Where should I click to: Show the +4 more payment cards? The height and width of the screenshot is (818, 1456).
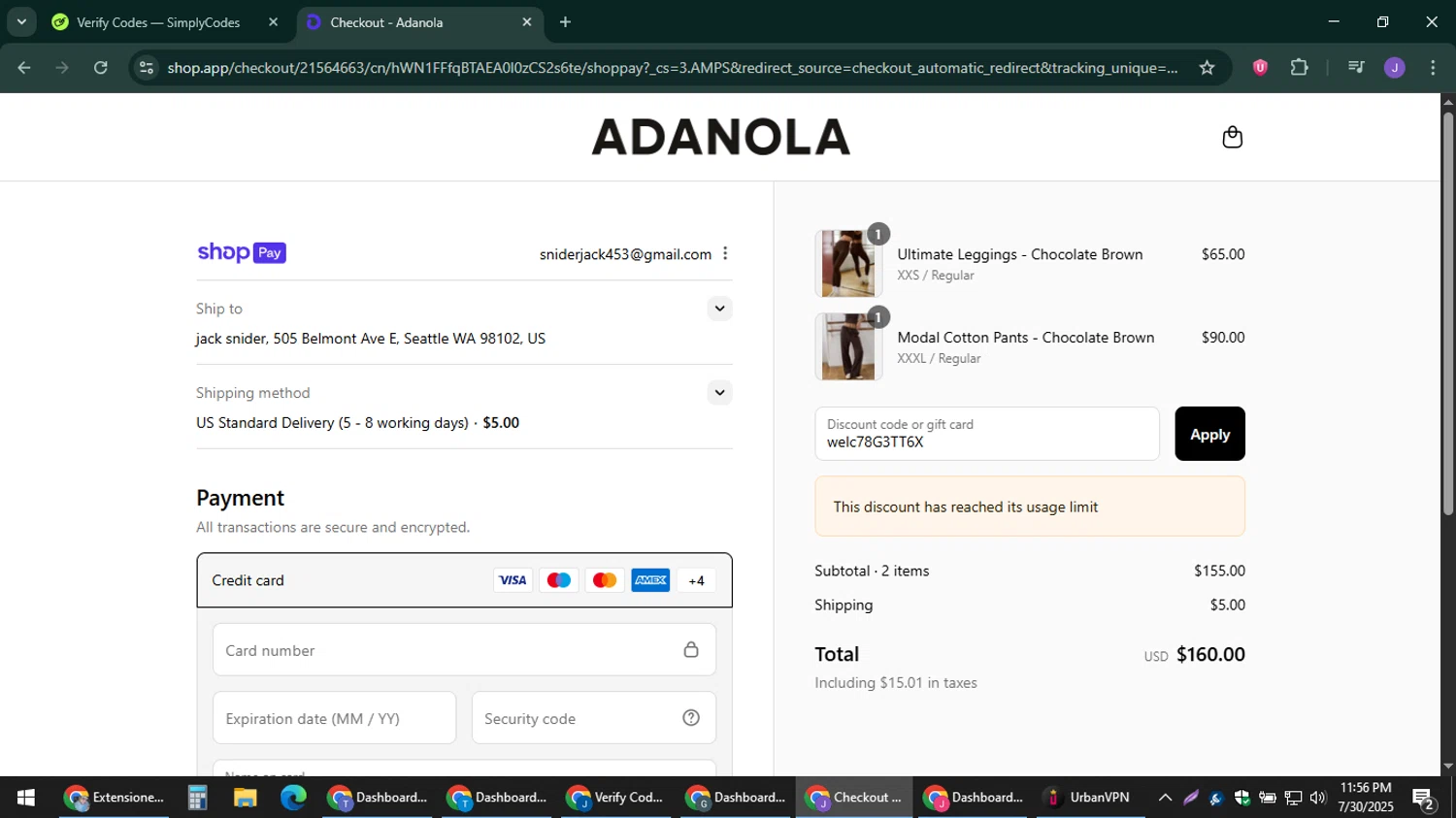[x=696, y=580]
